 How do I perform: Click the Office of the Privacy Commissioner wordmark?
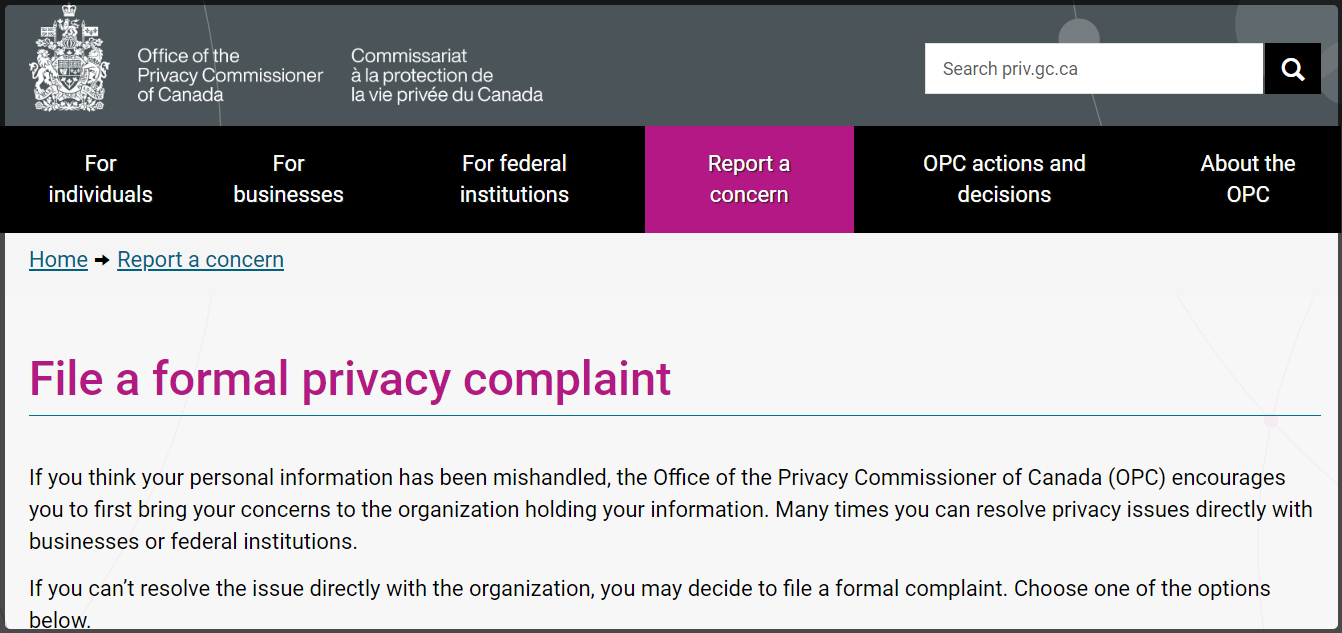(x=230, y=75)
